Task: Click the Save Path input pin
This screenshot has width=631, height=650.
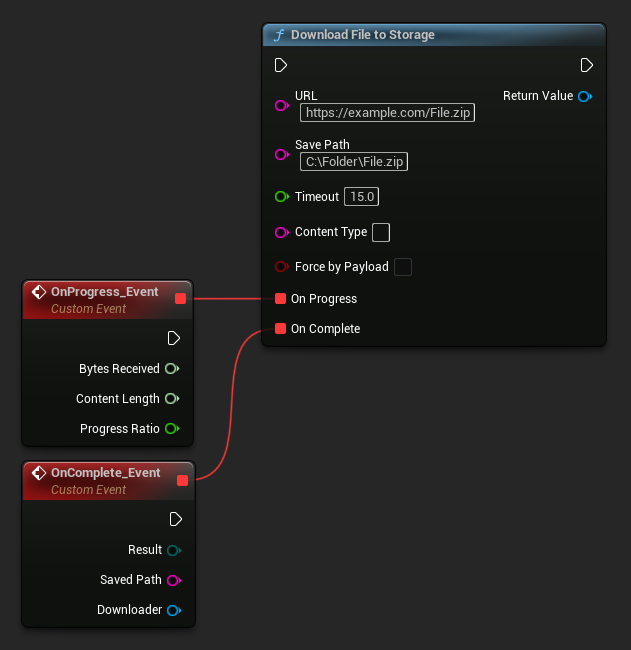Action: pyautogui.click(x=281, y=154)
